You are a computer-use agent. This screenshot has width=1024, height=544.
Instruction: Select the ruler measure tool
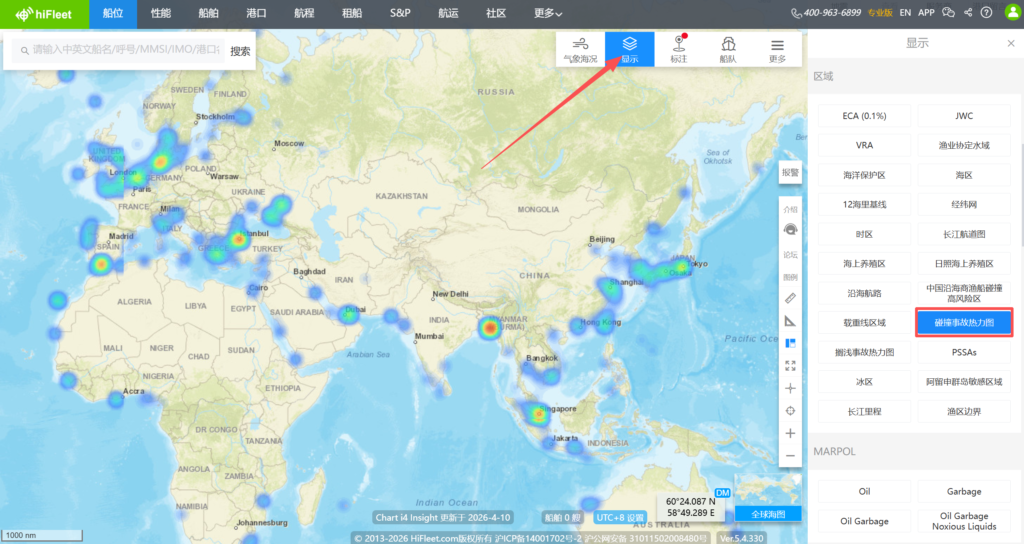pos(790,298)
